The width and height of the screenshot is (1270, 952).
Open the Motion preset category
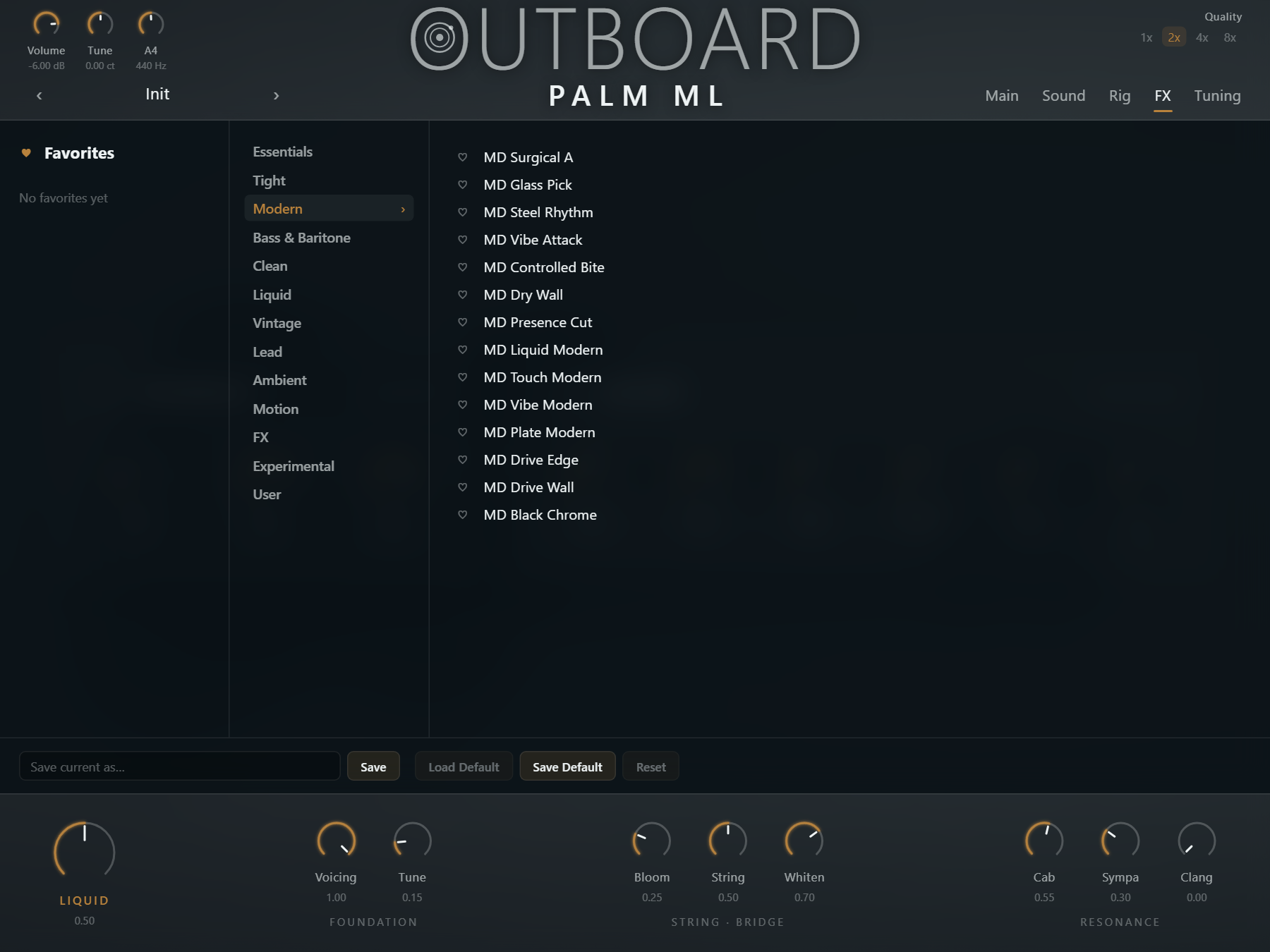tap(276, 409)
